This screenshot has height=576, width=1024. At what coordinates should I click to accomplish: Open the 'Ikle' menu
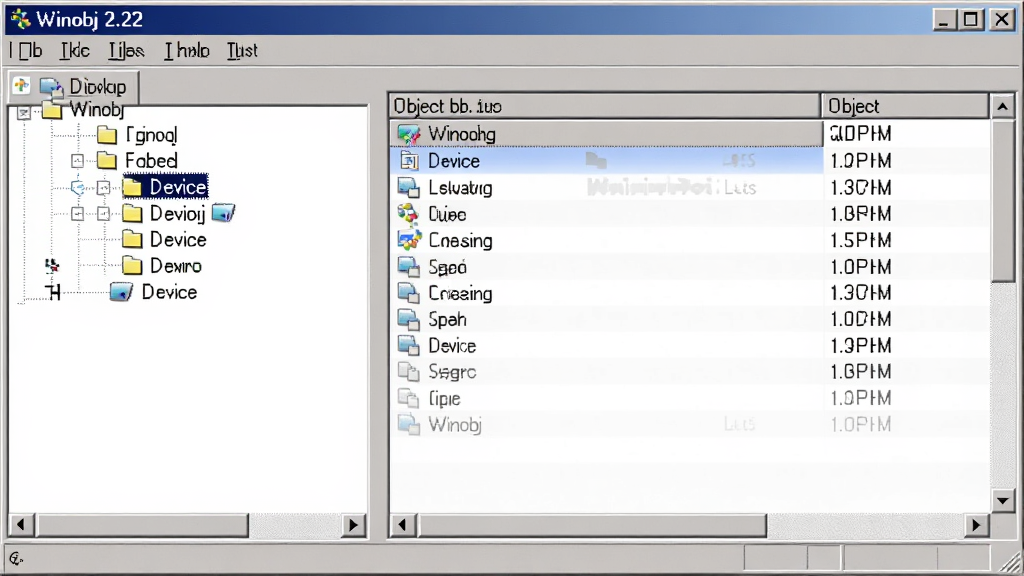point(75,50)
